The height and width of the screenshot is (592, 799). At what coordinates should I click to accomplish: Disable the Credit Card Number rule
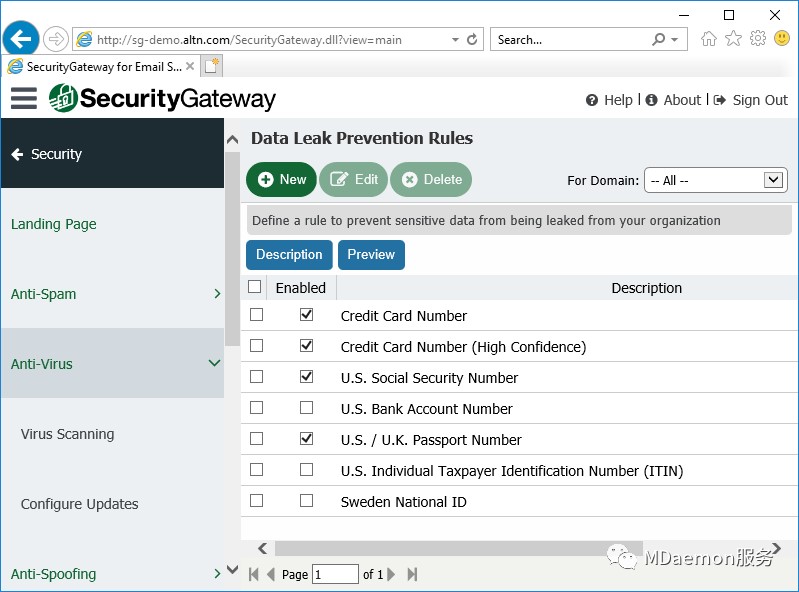(306, 315)
